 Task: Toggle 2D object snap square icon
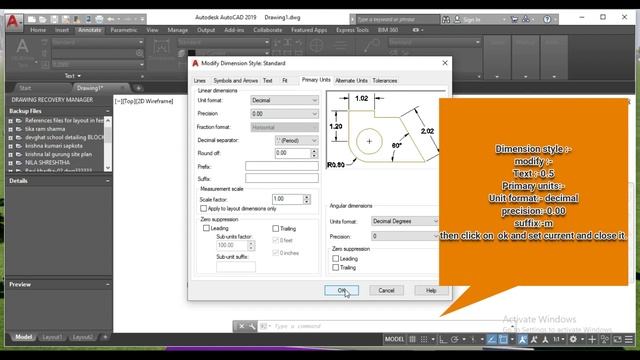click(503, 339)
